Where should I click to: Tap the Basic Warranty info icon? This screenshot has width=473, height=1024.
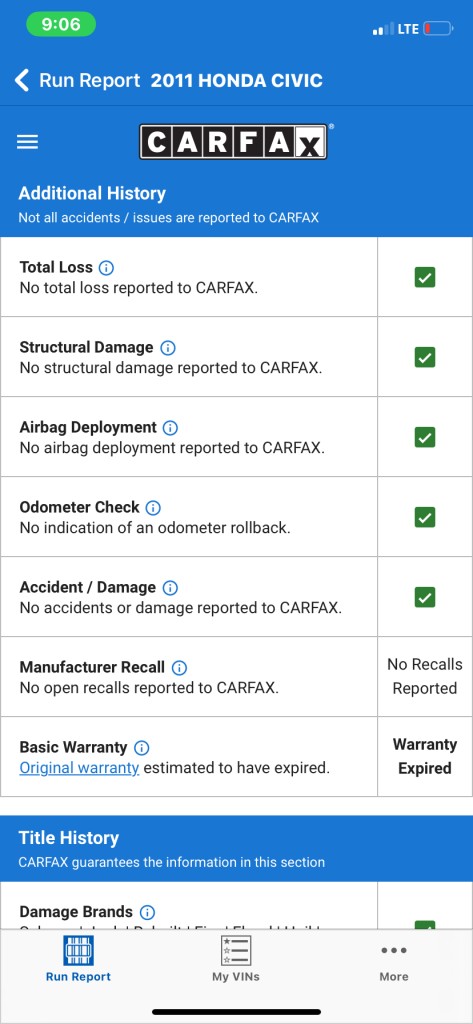(x=142, y=747)
